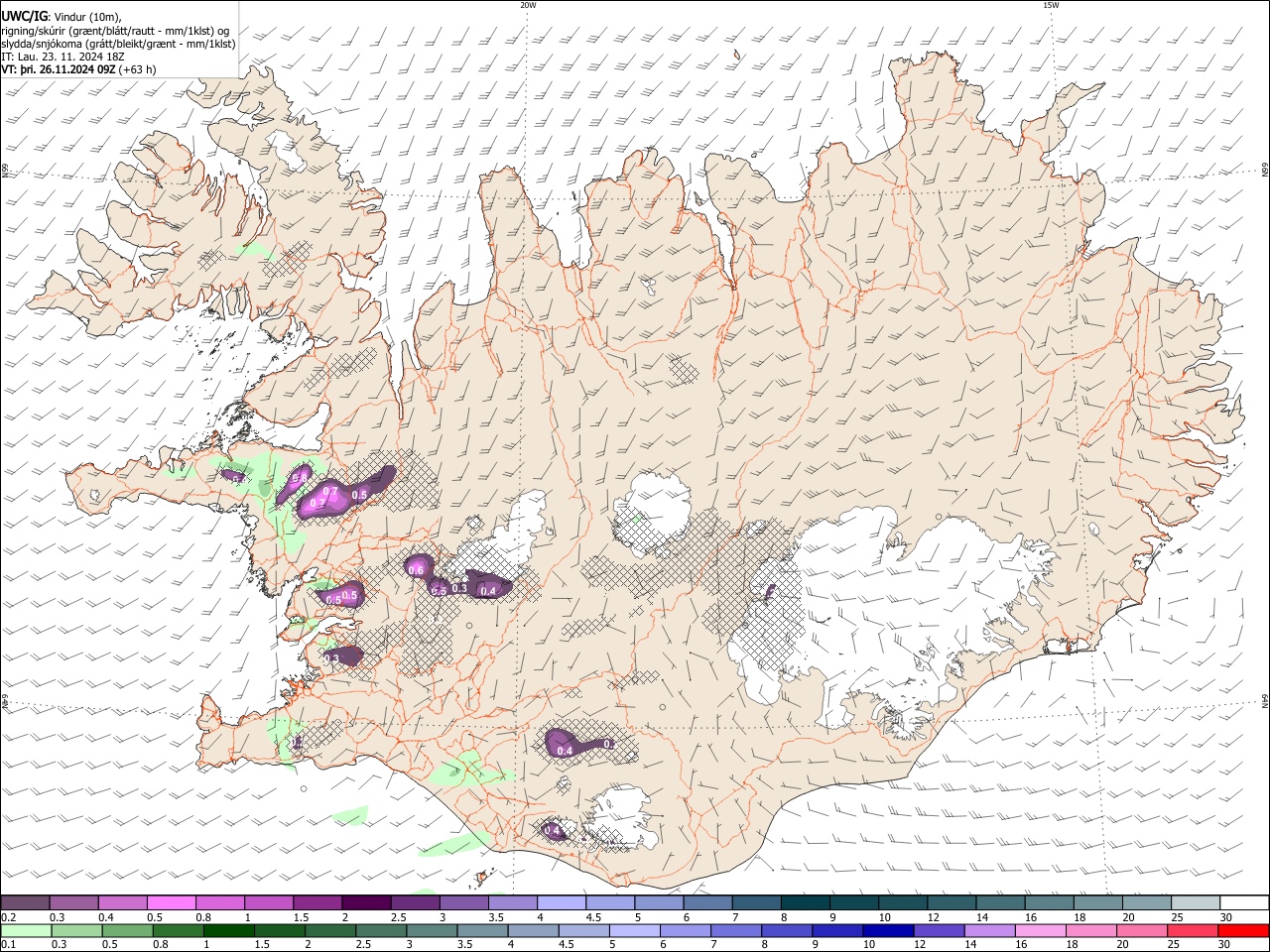Screen dimensions: 1270x952
Task: Click the '0.1' label under the bottom legend row
Action: [7, 944]
